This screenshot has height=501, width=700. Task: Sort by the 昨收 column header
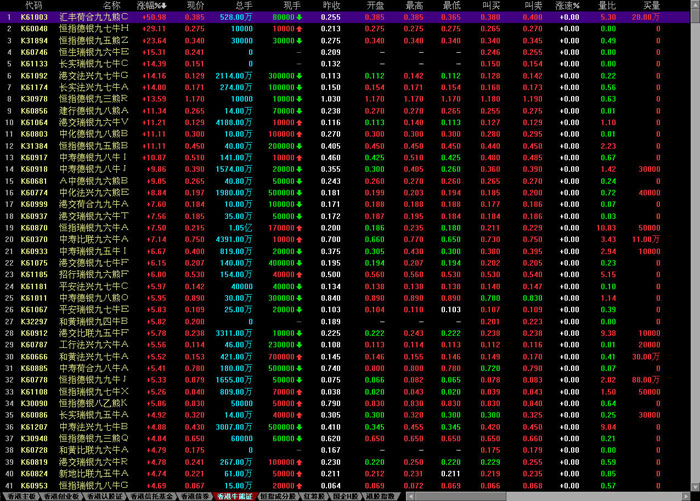click(330, 6)
